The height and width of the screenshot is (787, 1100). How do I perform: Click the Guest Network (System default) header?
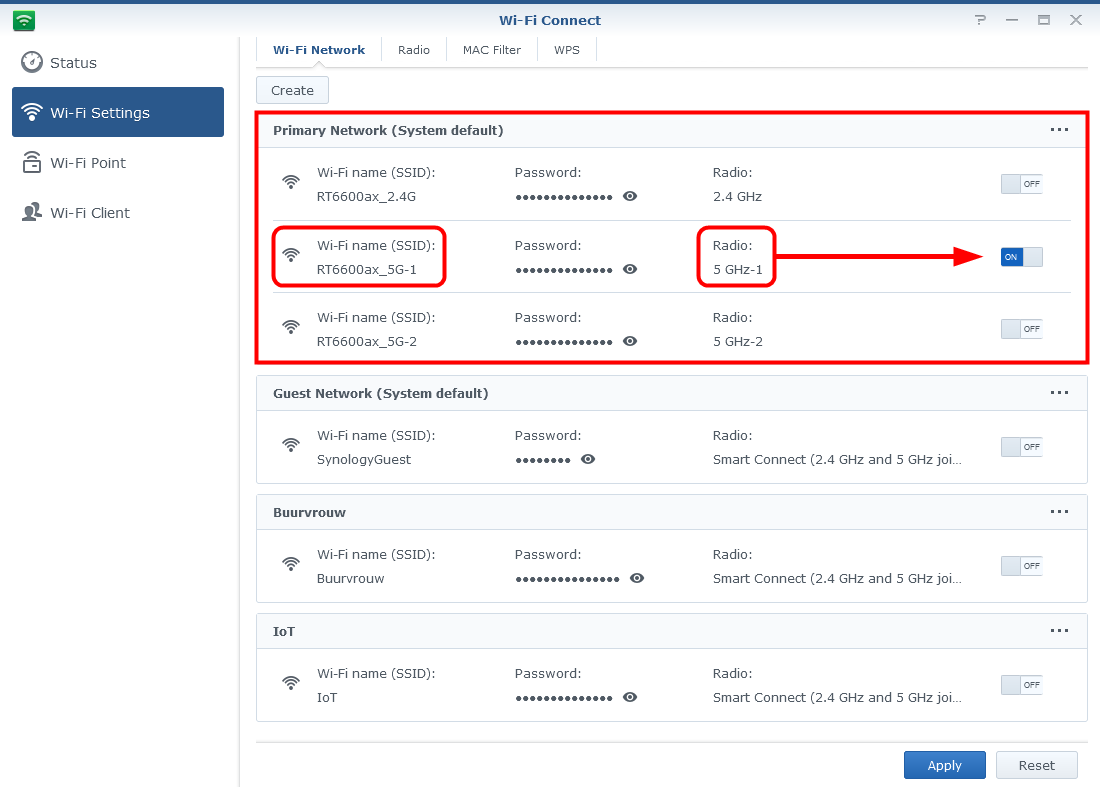tap(380, 394)
